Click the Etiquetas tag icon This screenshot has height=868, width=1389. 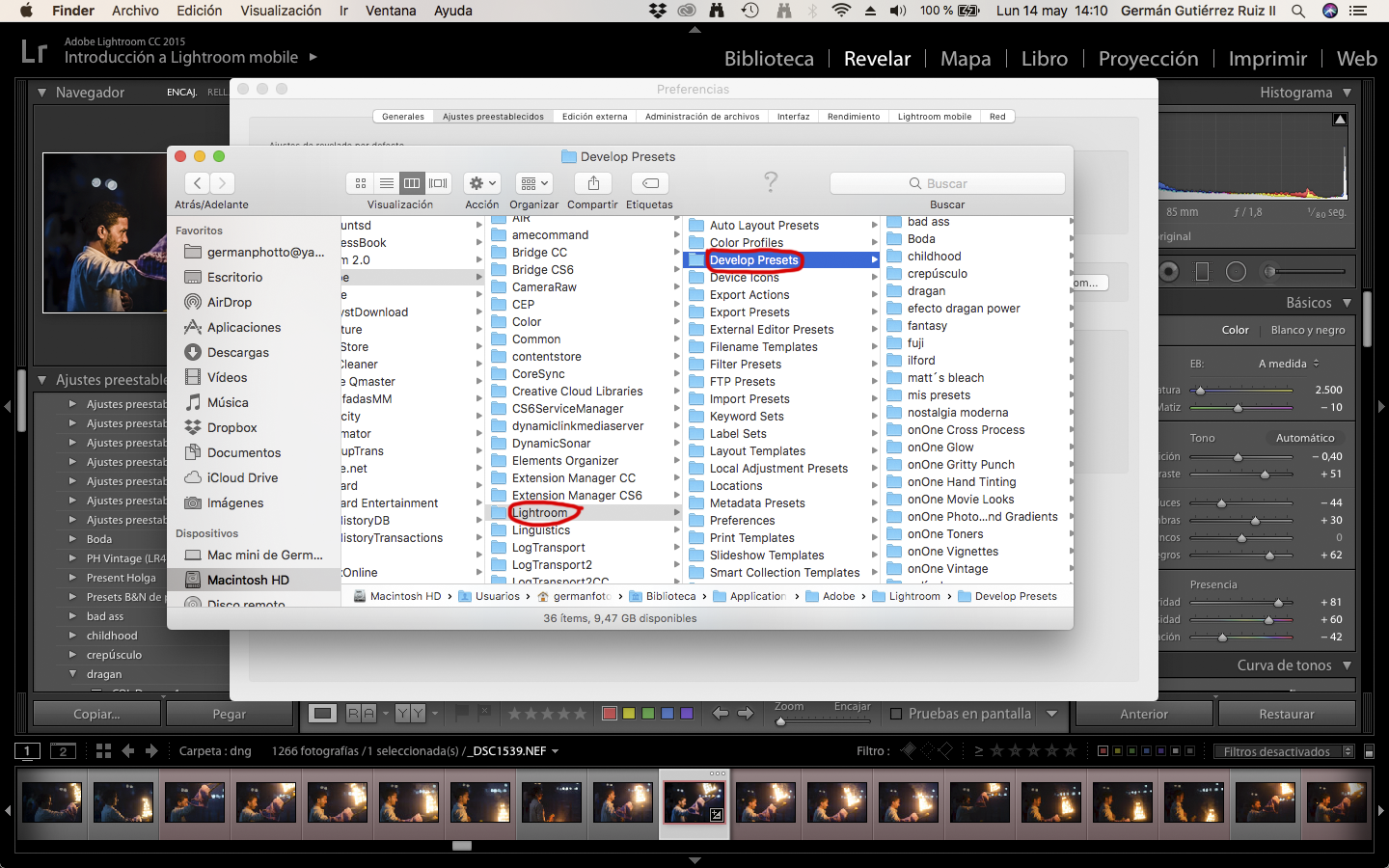650,183
